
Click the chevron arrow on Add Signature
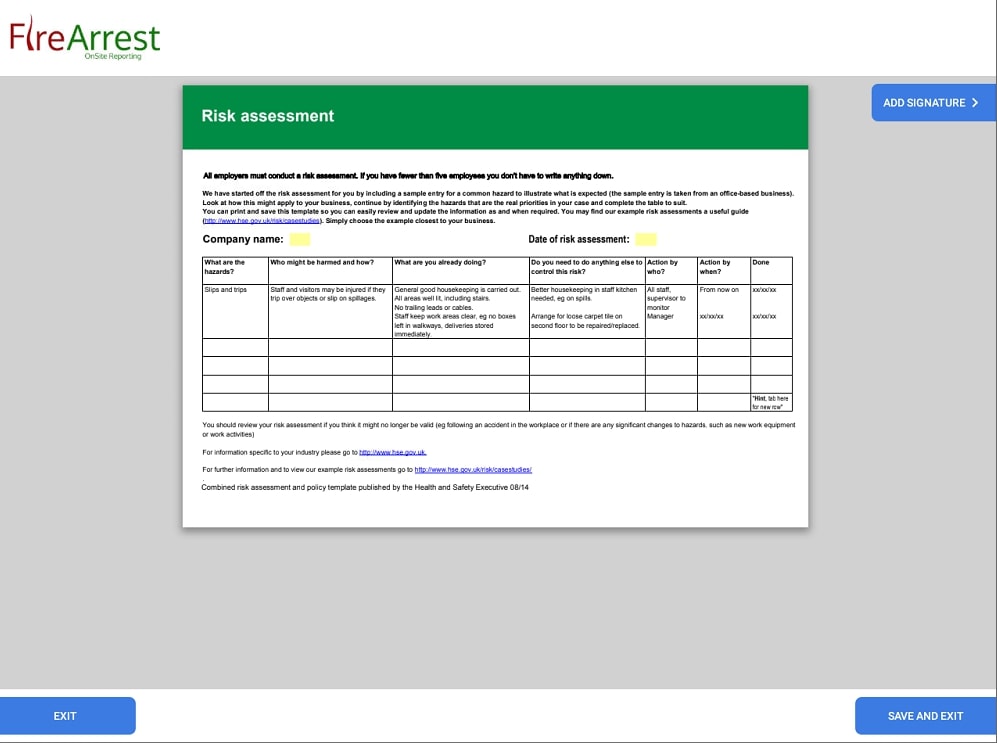point(975,102)
